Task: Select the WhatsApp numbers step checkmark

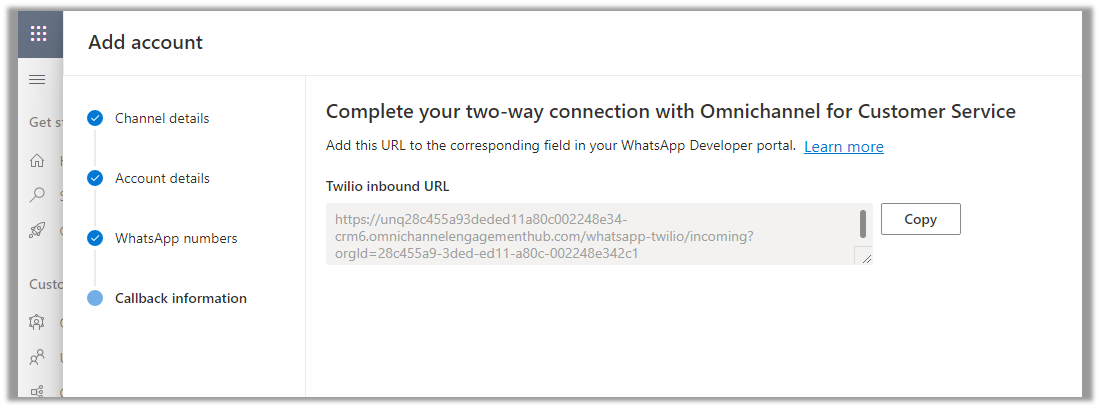Action: pyautogui.click(x=95, y=238)
